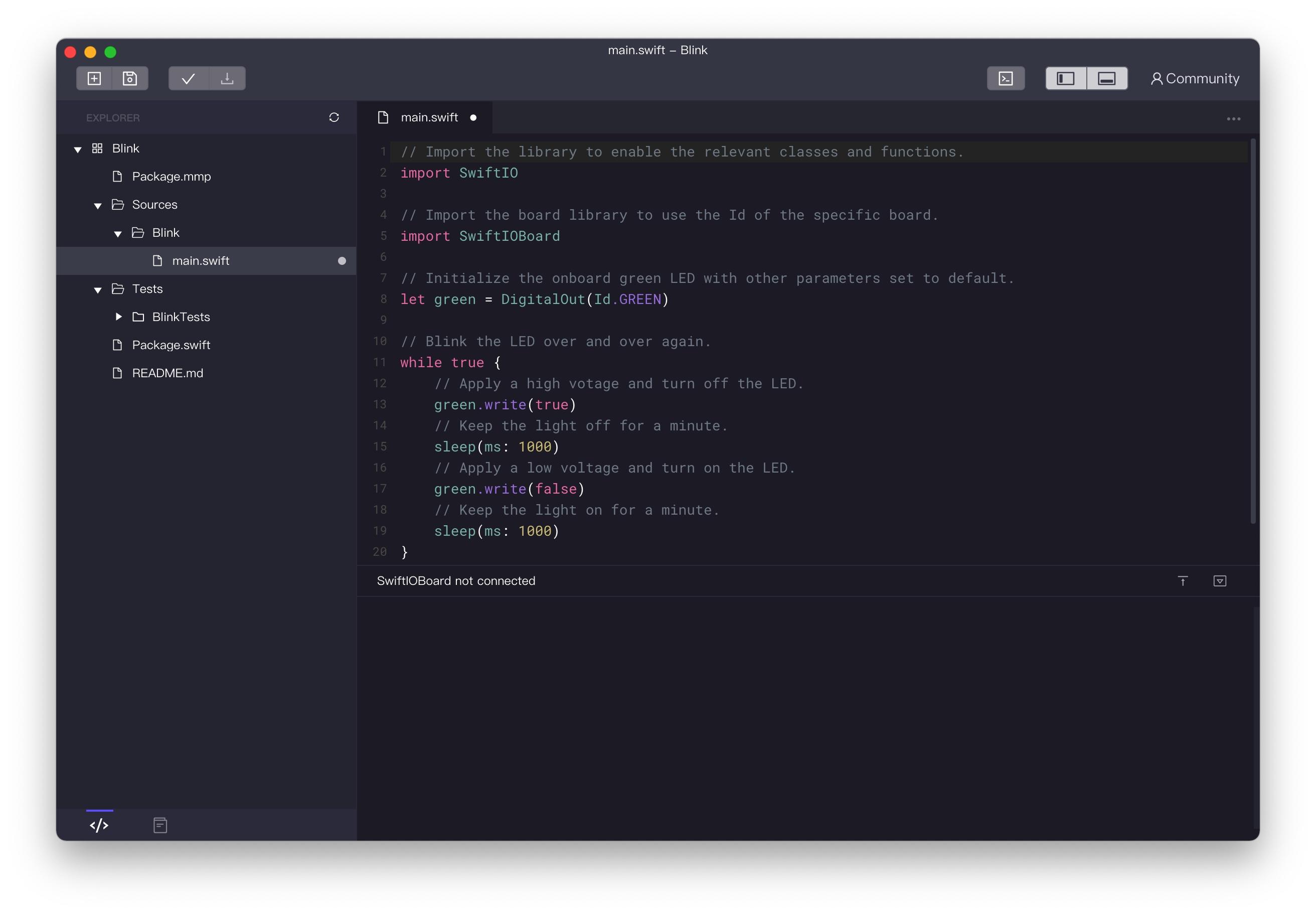The image size is (1316, 915).
Task: Expand the Sources folder in explorer
Action: point(98,204)
